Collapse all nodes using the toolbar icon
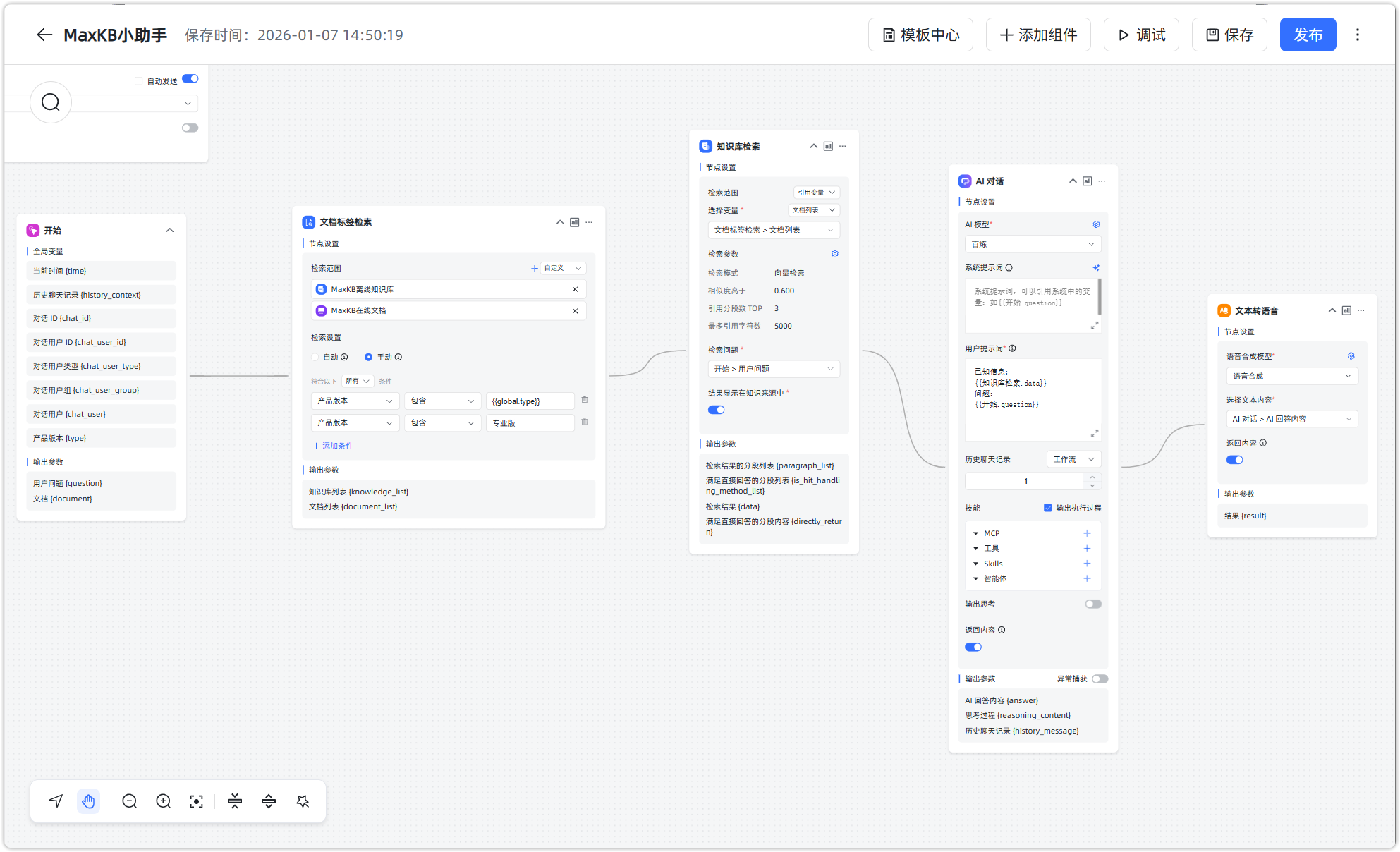This screenshot has height=852, width=1400. tap(235, 801)
